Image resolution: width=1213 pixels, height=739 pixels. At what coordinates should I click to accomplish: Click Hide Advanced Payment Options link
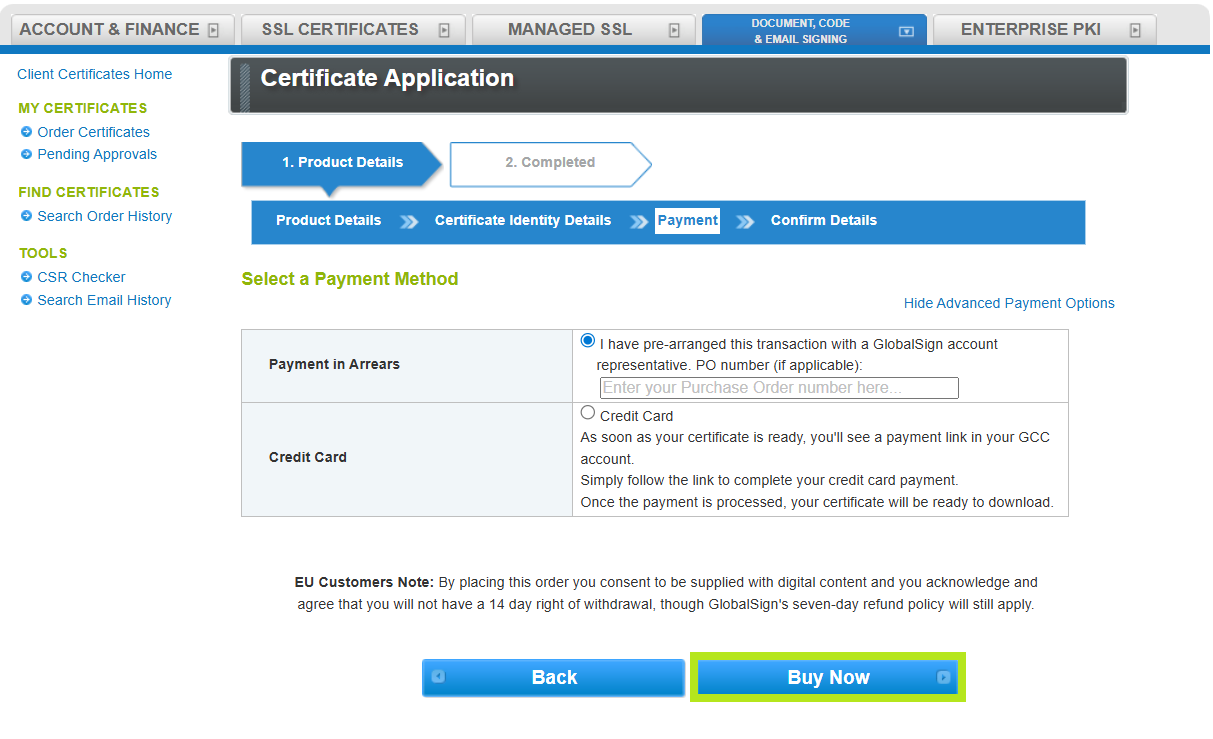click(1008, 303)
